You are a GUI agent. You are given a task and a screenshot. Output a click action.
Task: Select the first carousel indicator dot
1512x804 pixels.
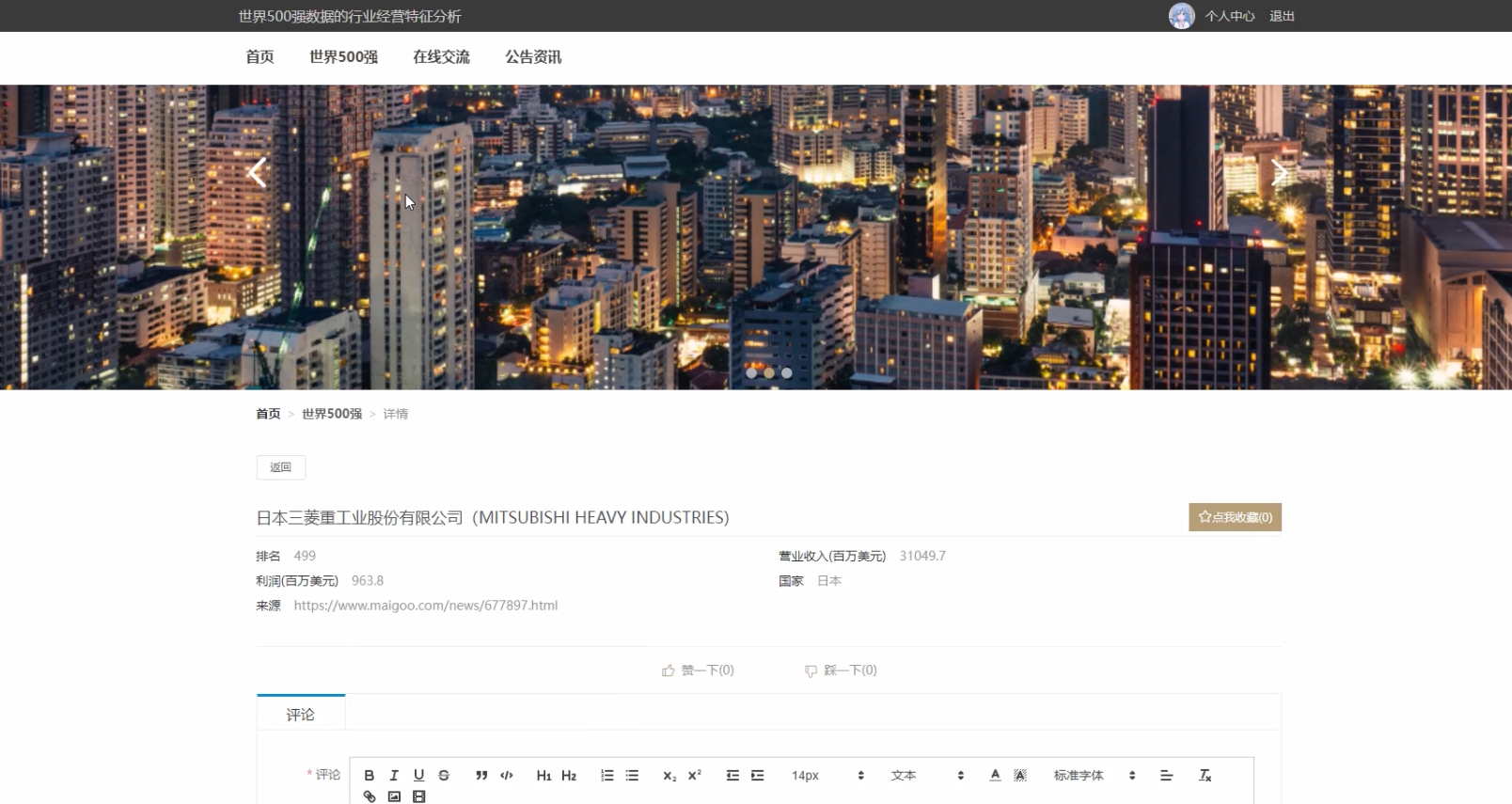pos(751,373)
